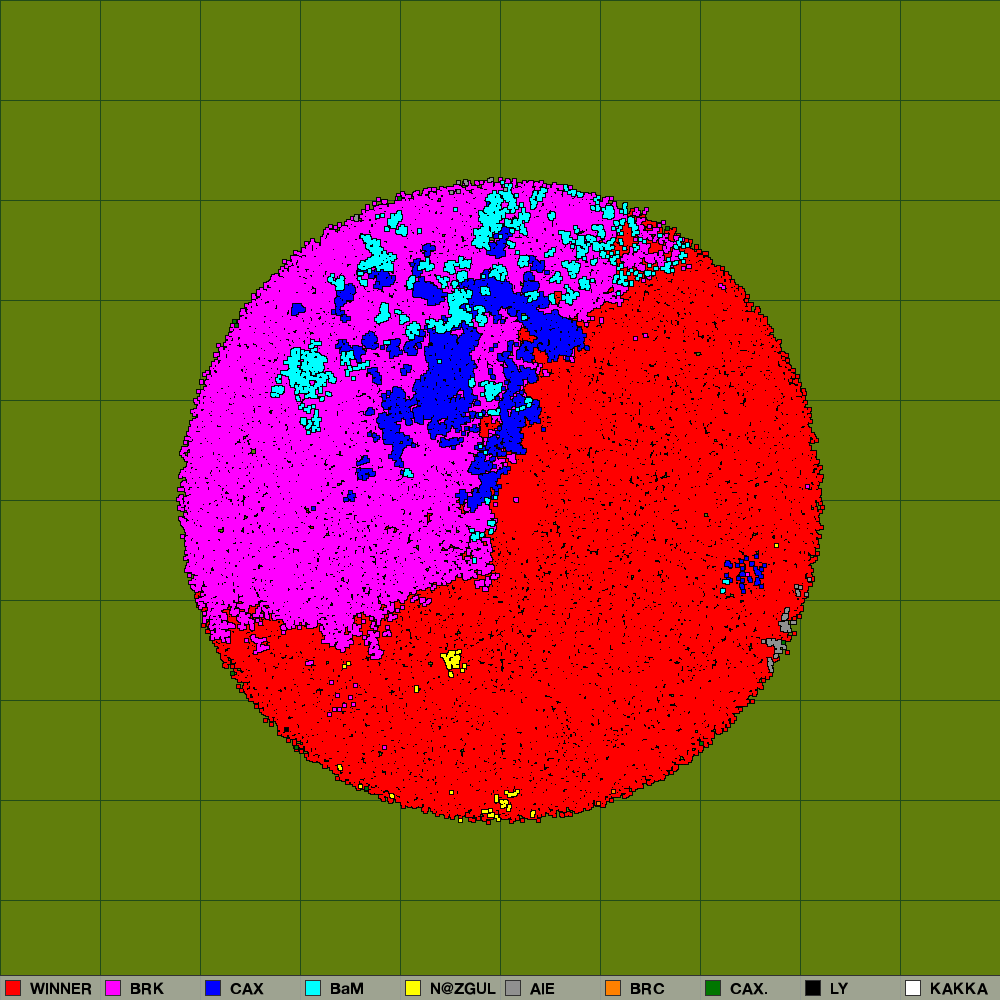Click the white KAKKA legend swatch
Image resolution: width=1000 pixels, height=1000 pixels.
pos(913,988)
